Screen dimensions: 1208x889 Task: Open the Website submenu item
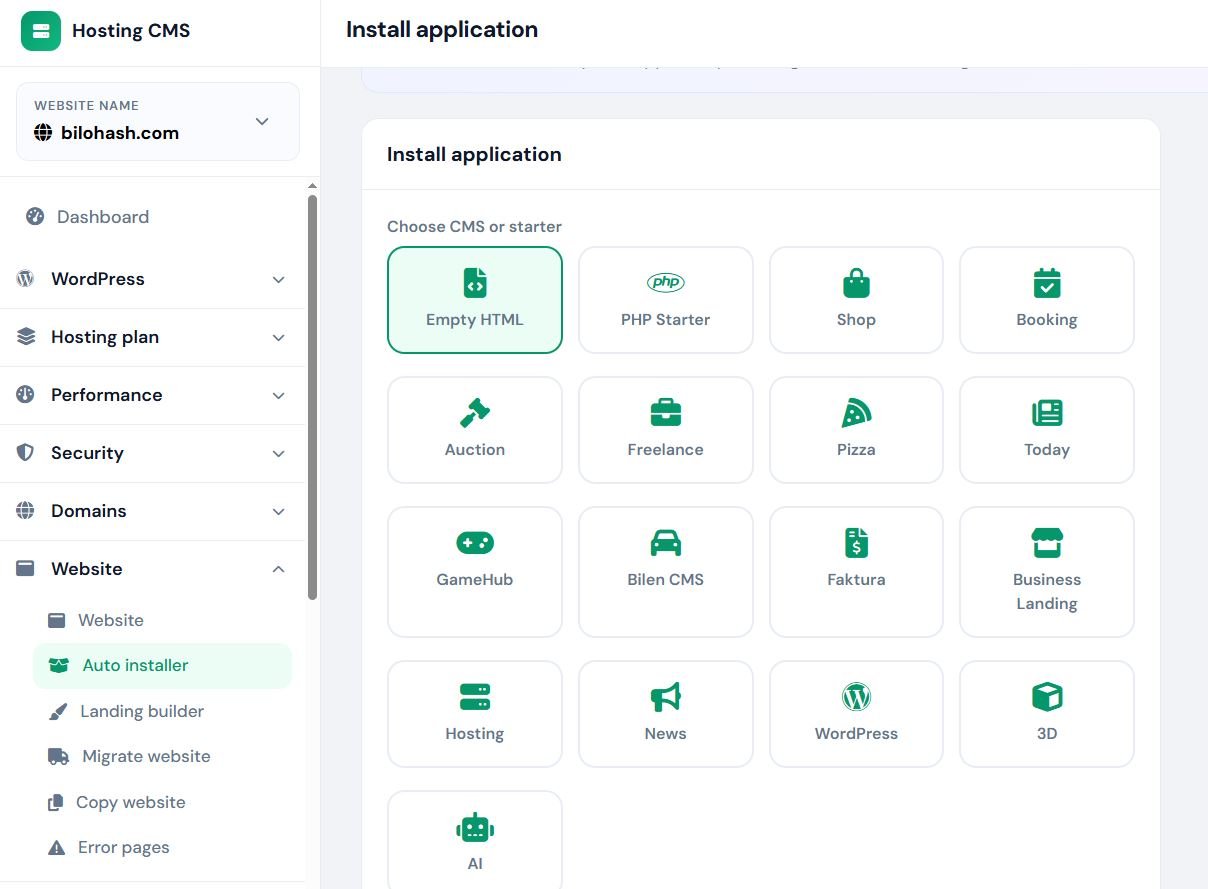(x=163, y=620)
